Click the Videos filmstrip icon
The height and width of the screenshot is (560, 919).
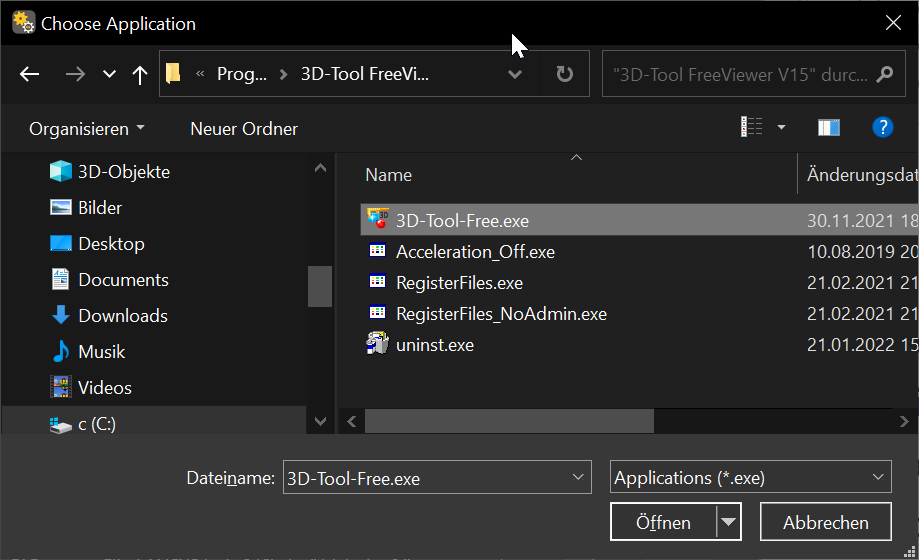pyautogui.click(x=61, y=388)
